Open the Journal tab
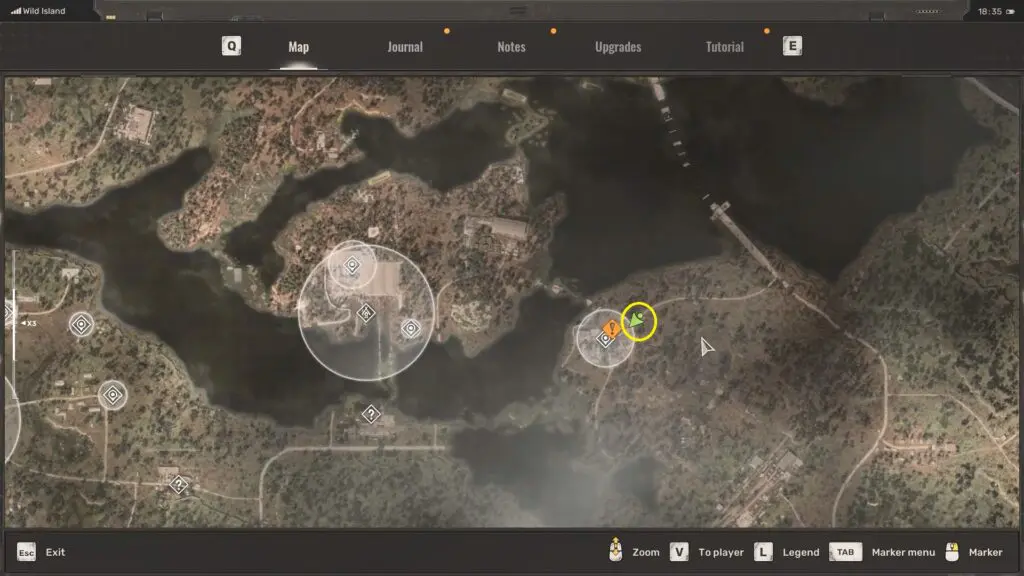This screenshot has width=1024, height=576. [405, 47]
